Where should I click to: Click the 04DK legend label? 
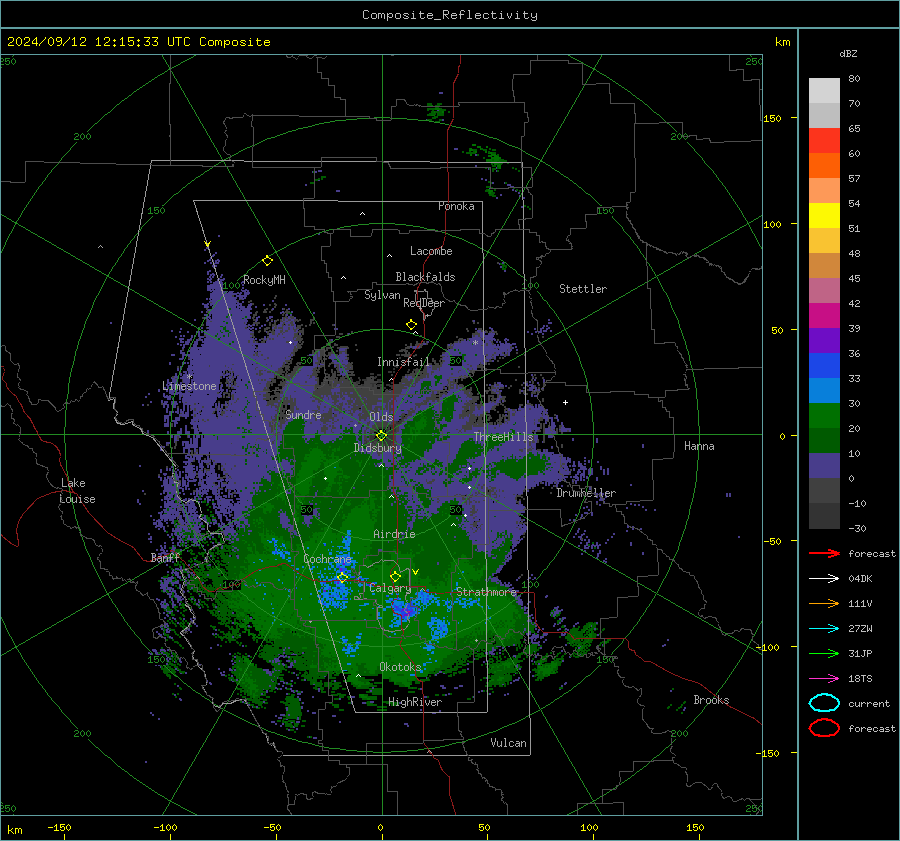coord(860,579)
